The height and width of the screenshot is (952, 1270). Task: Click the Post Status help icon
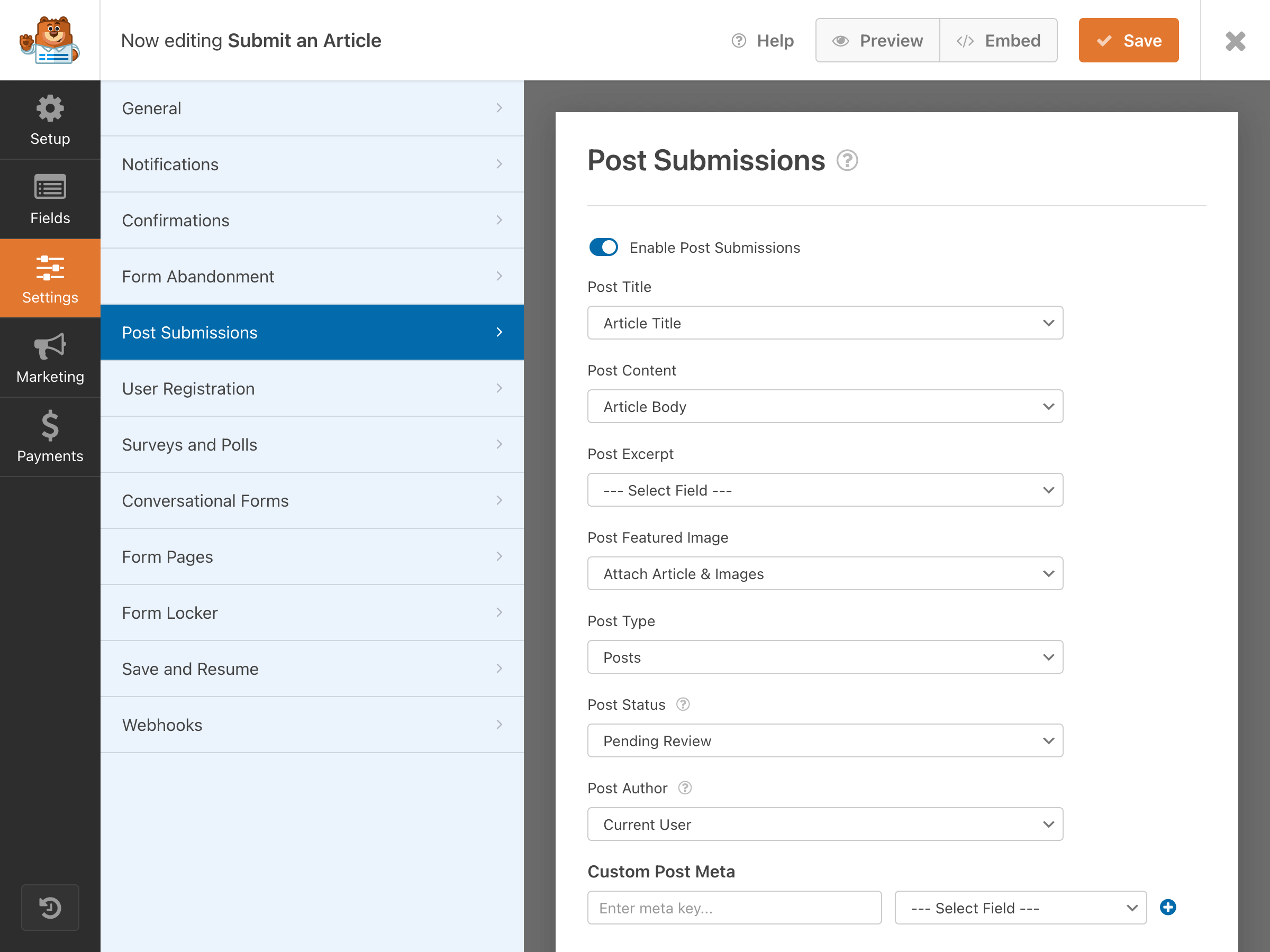[684, 705]
